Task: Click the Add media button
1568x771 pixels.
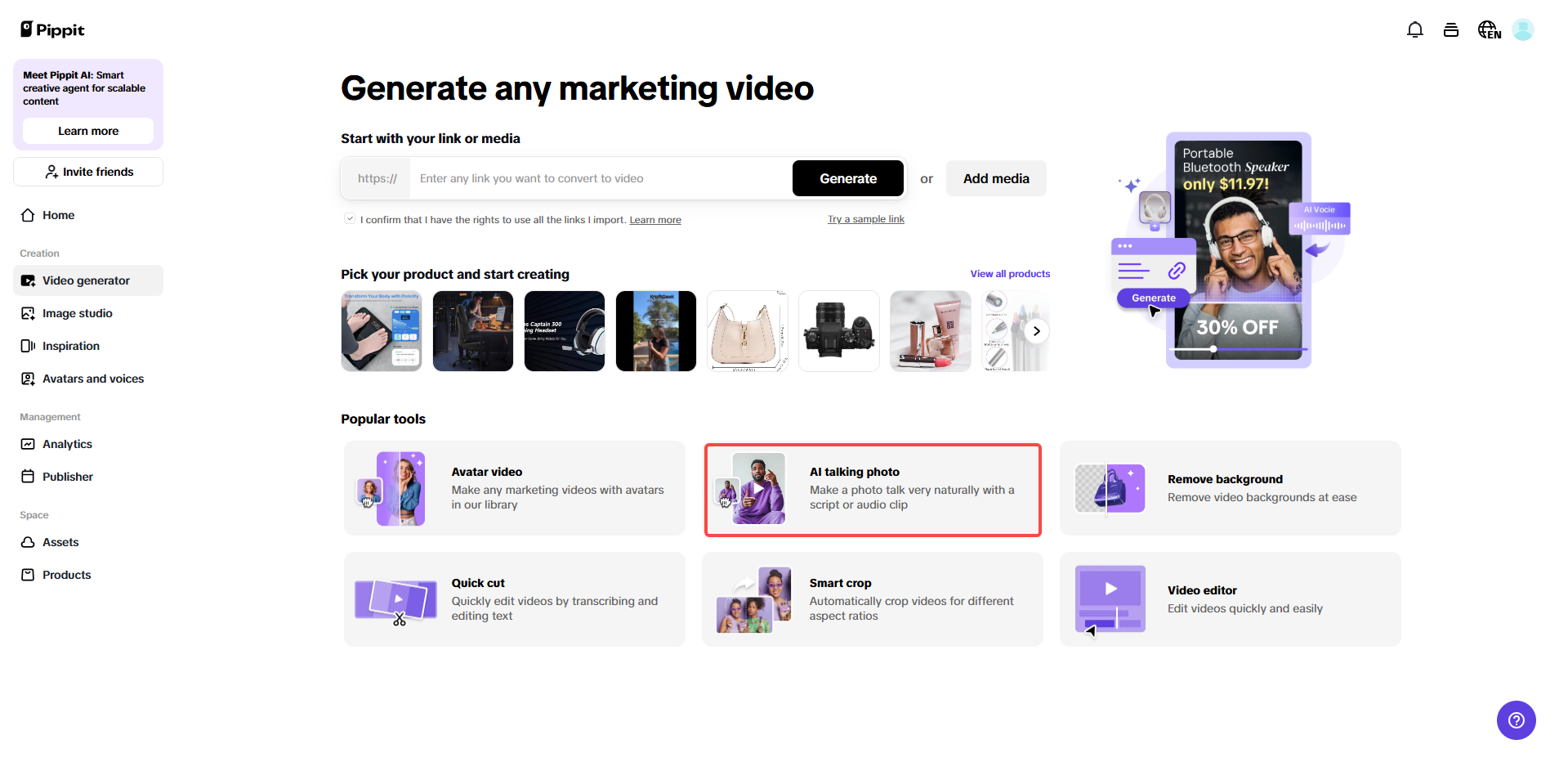Action: point(996,178)
